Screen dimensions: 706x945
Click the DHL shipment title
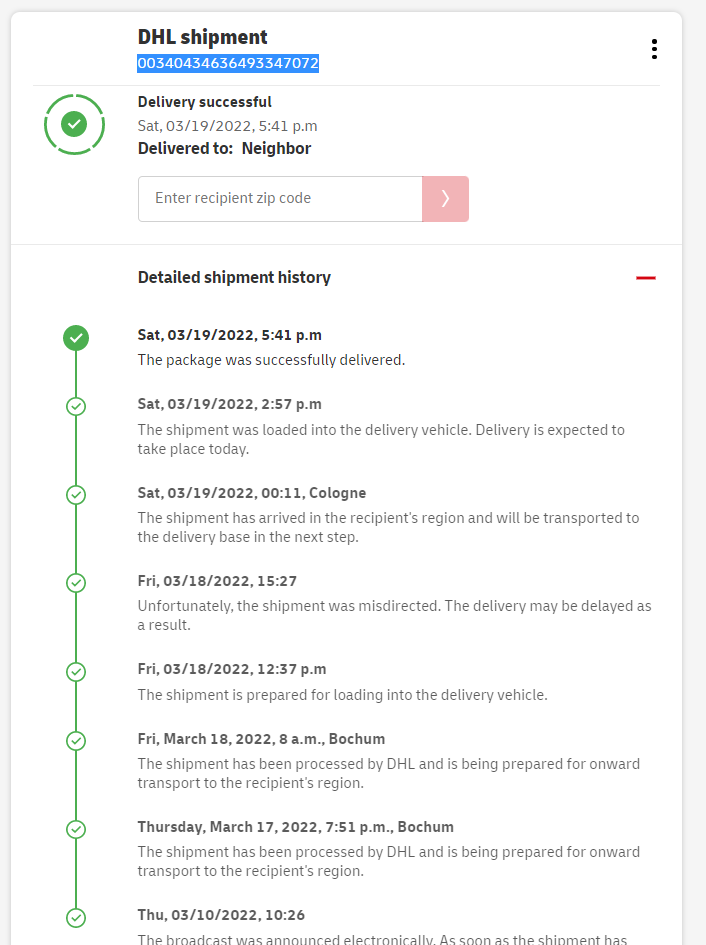pyautogui.click(x=203, y=38)
